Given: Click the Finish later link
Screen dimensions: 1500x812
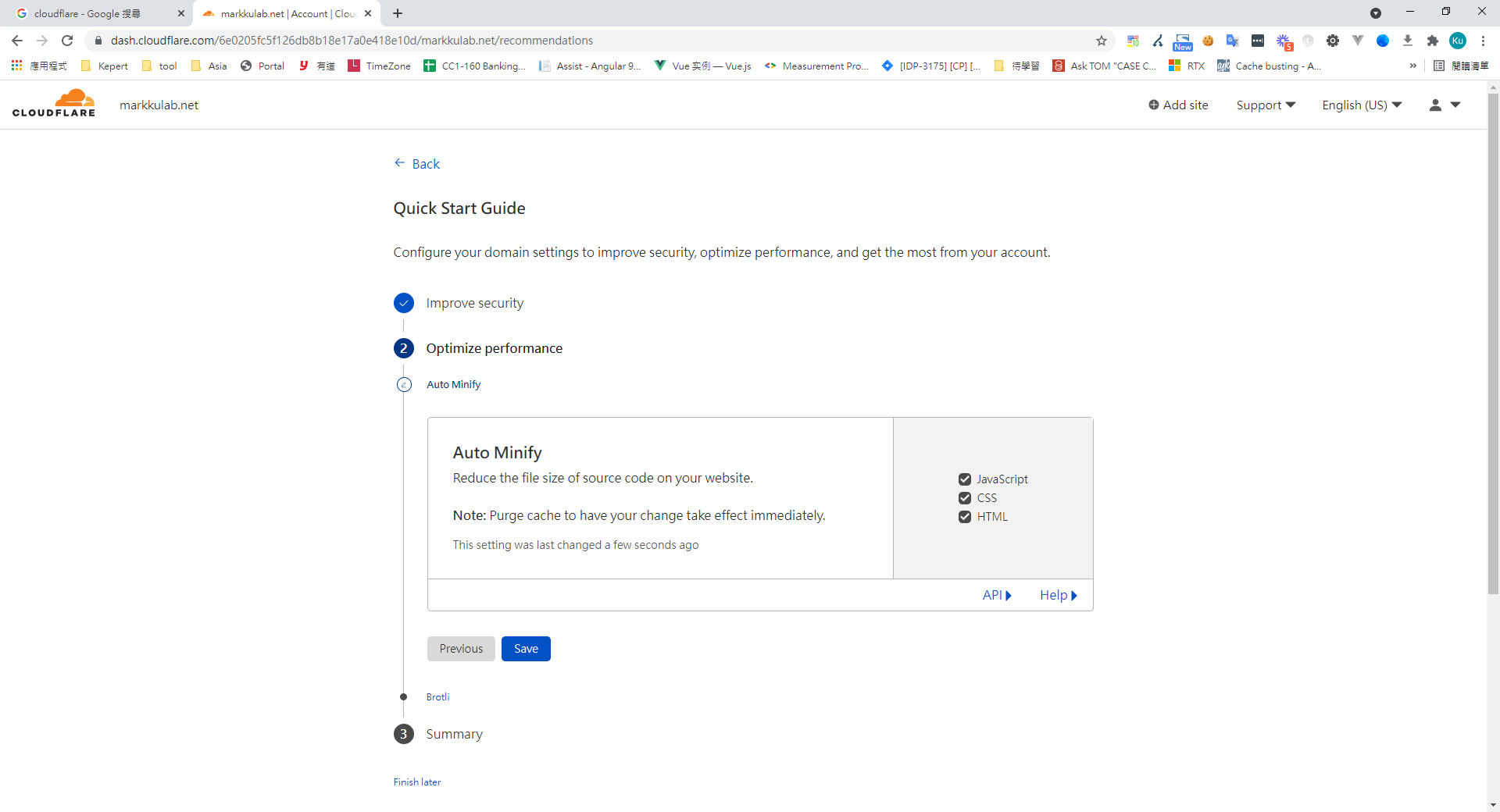Looking at the screenshot, I should pyautogui.click(x=417, y=782).
